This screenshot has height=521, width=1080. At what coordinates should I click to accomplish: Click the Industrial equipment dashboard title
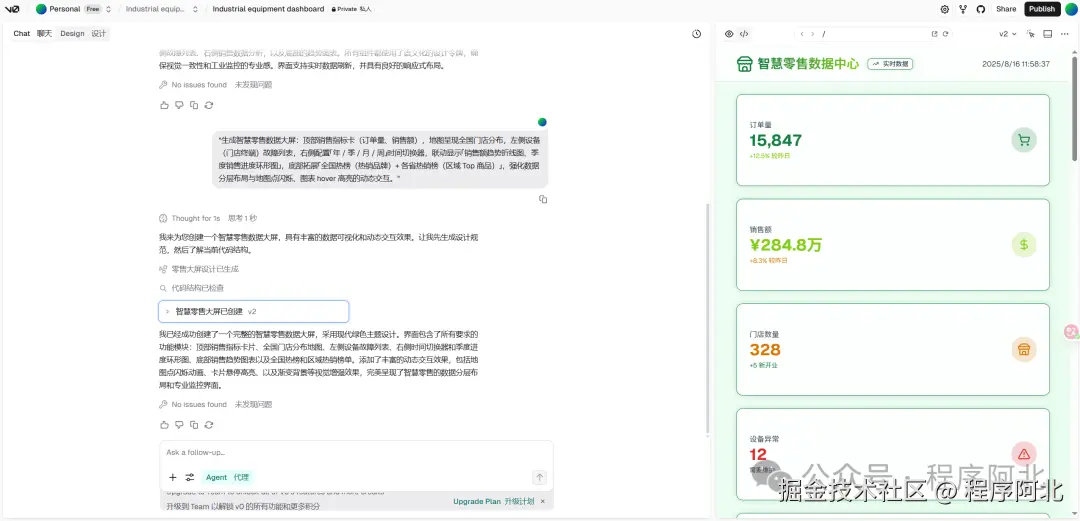point(268,9)
